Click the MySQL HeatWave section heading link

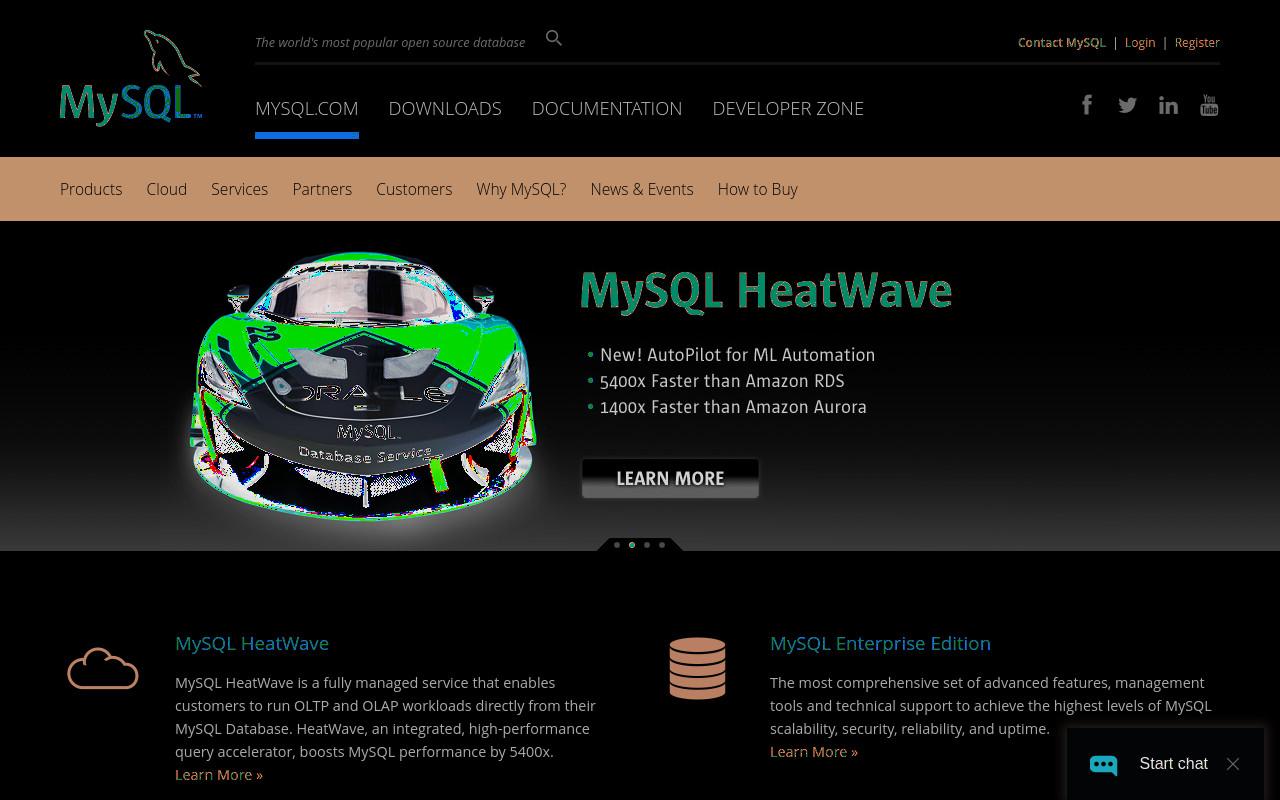coord(252,643)
